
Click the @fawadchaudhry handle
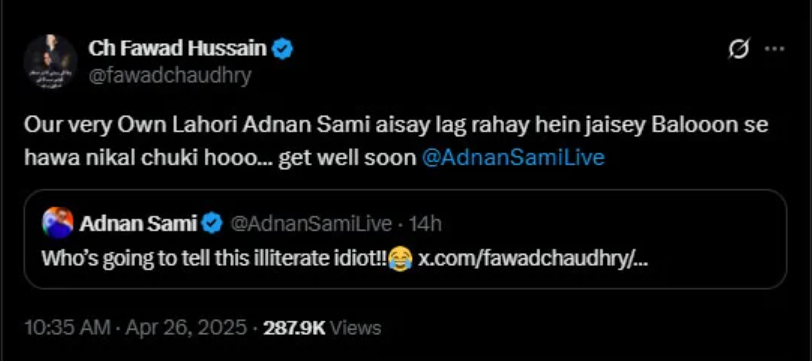[x=169, y=76]
